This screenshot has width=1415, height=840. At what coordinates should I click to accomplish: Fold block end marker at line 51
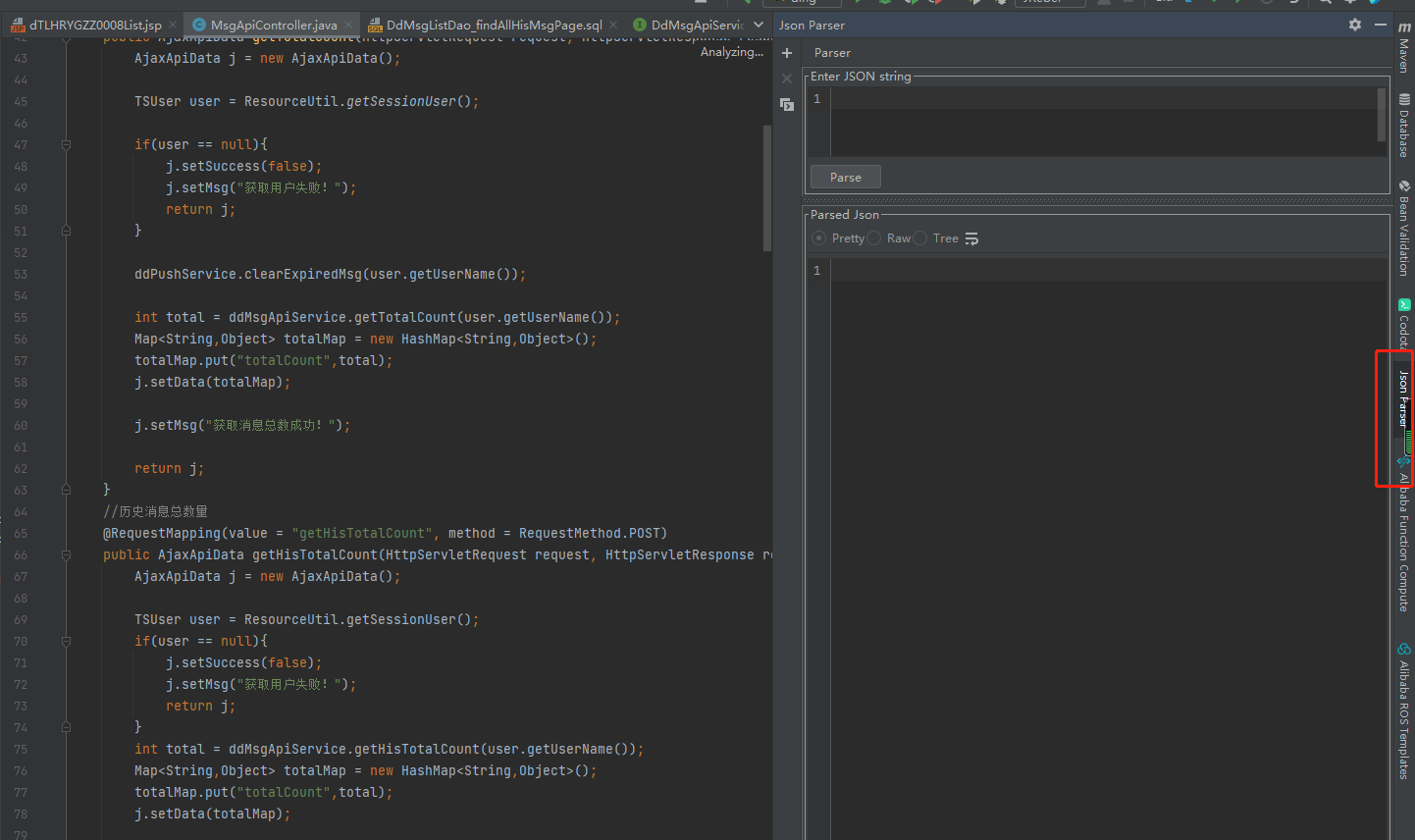click(66, 231)
